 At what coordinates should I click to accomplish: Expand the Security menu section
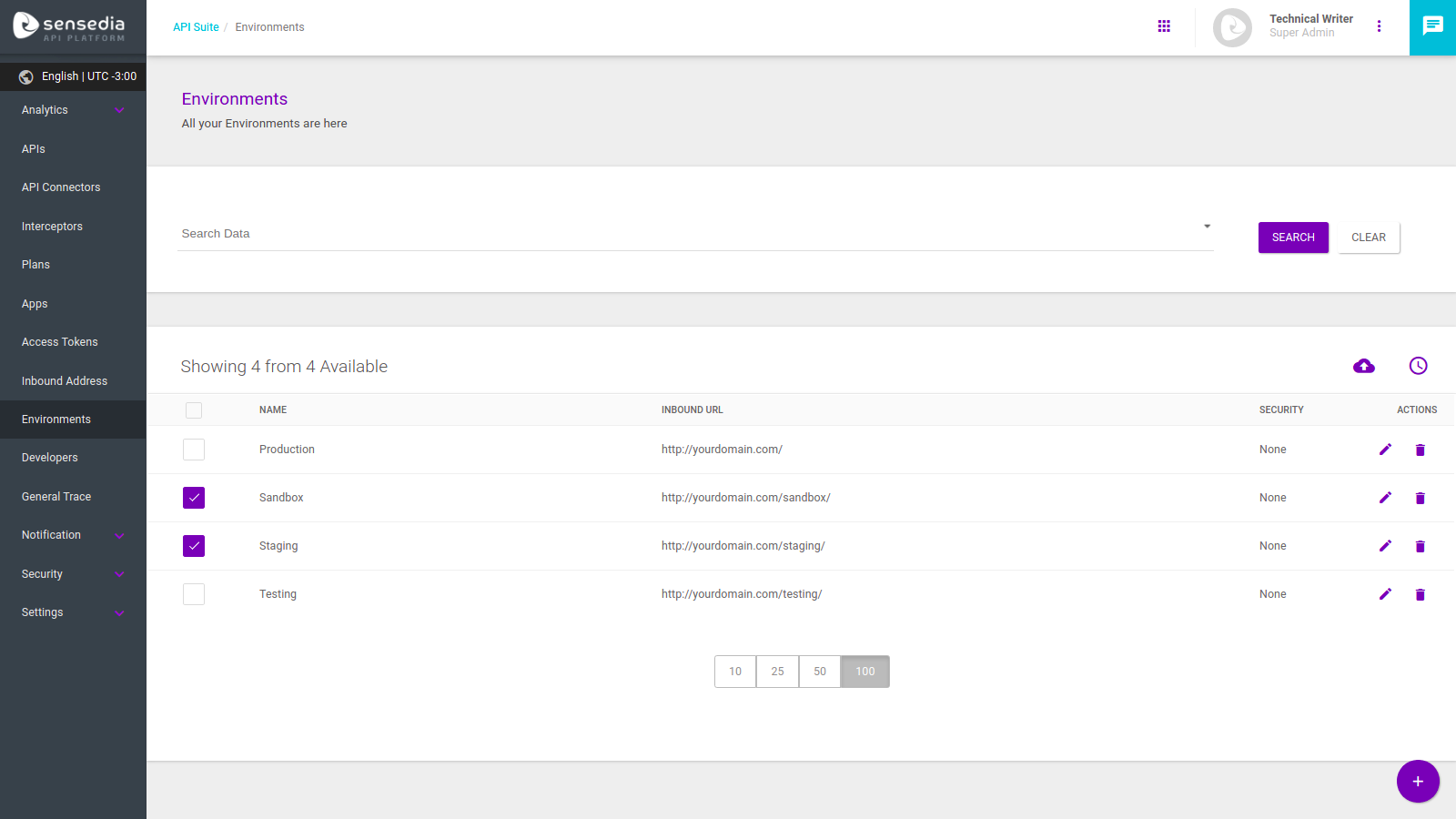click(x=73, y=573)
